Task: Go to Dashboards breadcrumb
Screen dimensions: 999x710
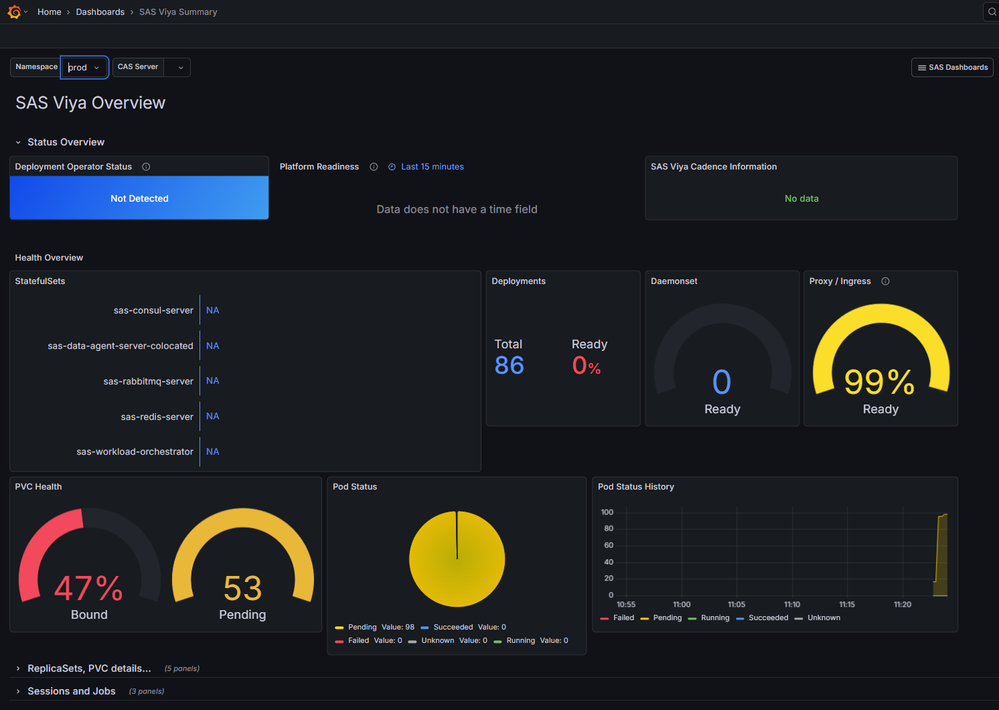Action: 100,12
